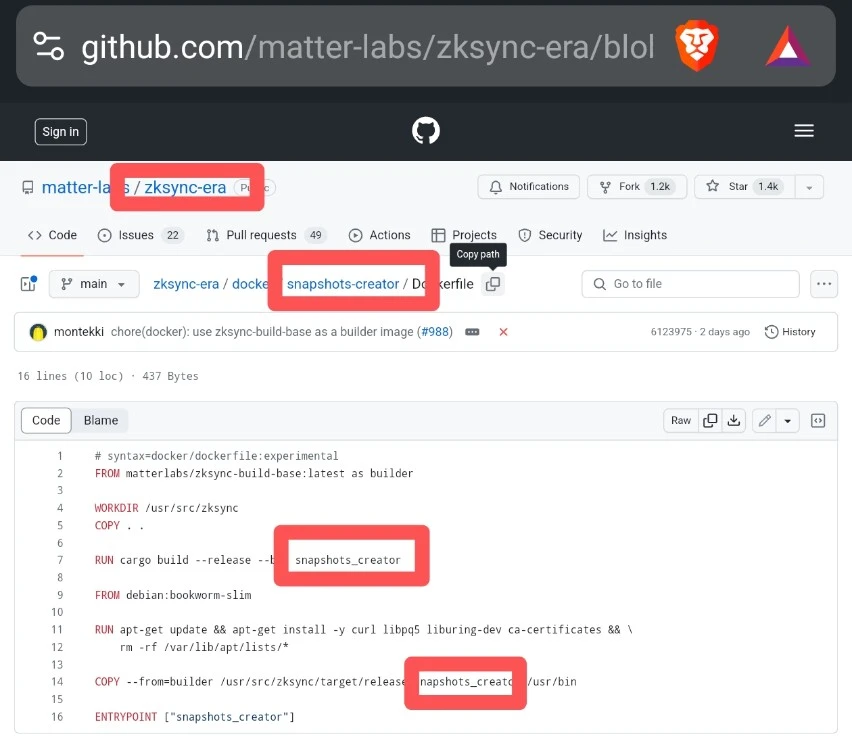
Task: Switch to the Code view
Action: tap(46, 421)
